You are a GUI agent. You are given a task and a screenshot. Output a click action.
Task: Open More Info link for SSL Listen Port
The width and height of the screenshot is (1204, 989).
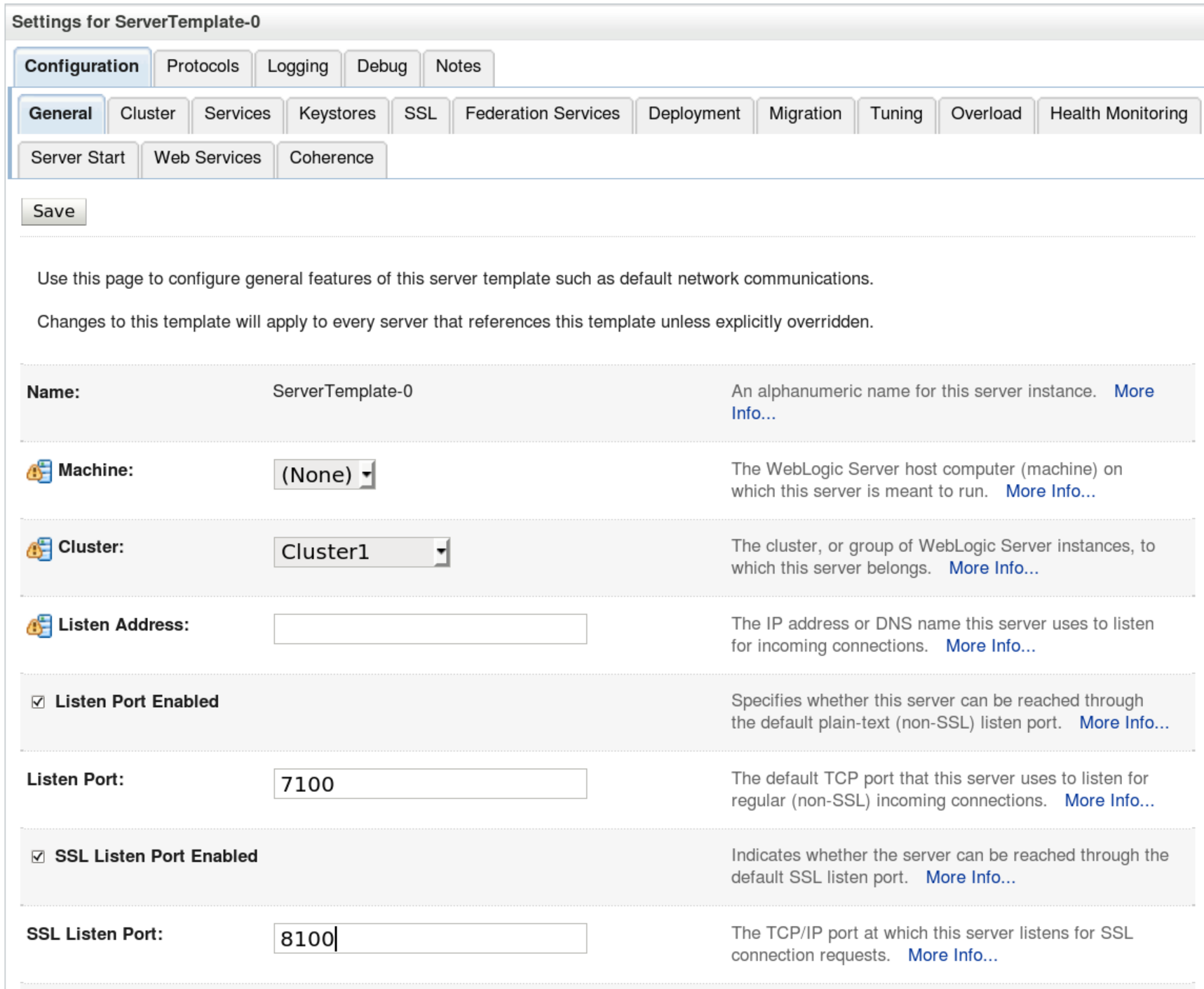coord(952,956)
